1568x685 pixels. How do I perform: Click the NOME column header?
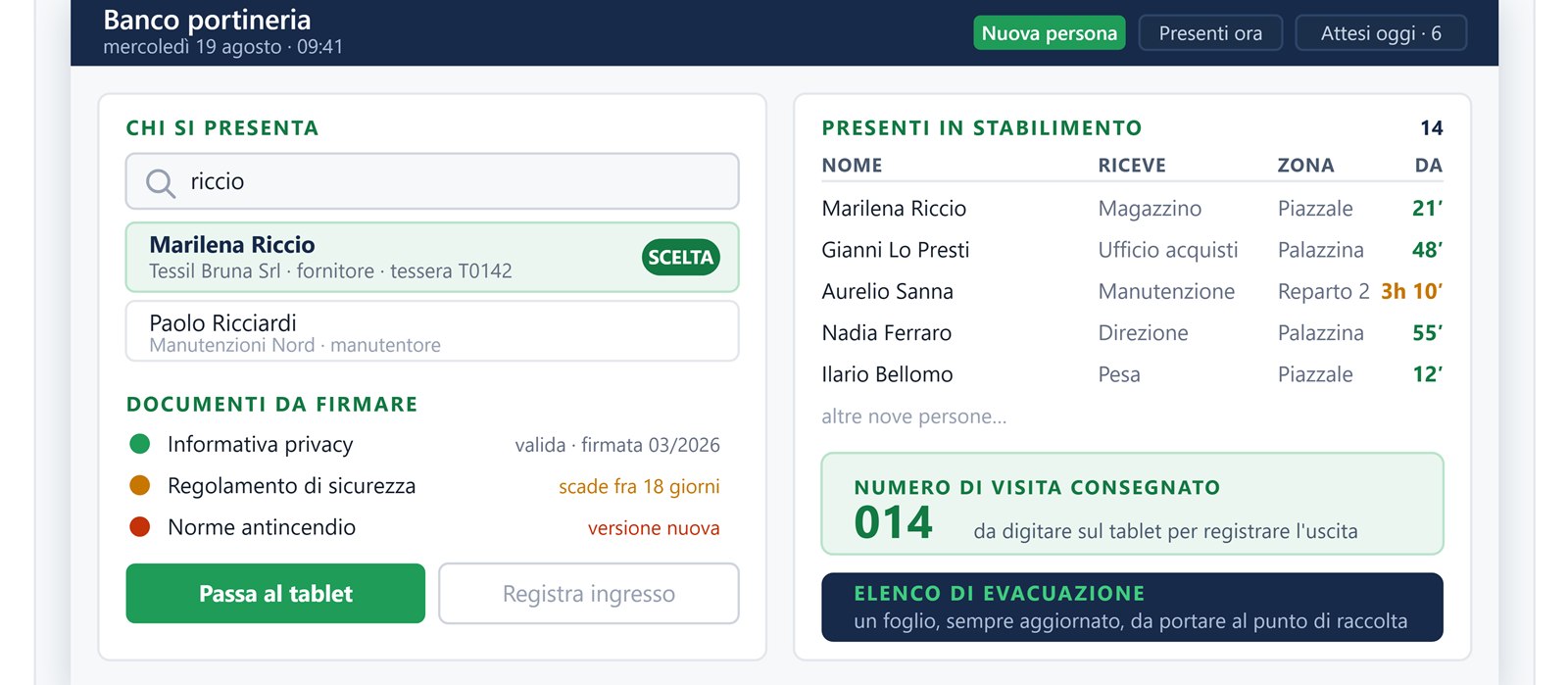click(x=853, y=166)
